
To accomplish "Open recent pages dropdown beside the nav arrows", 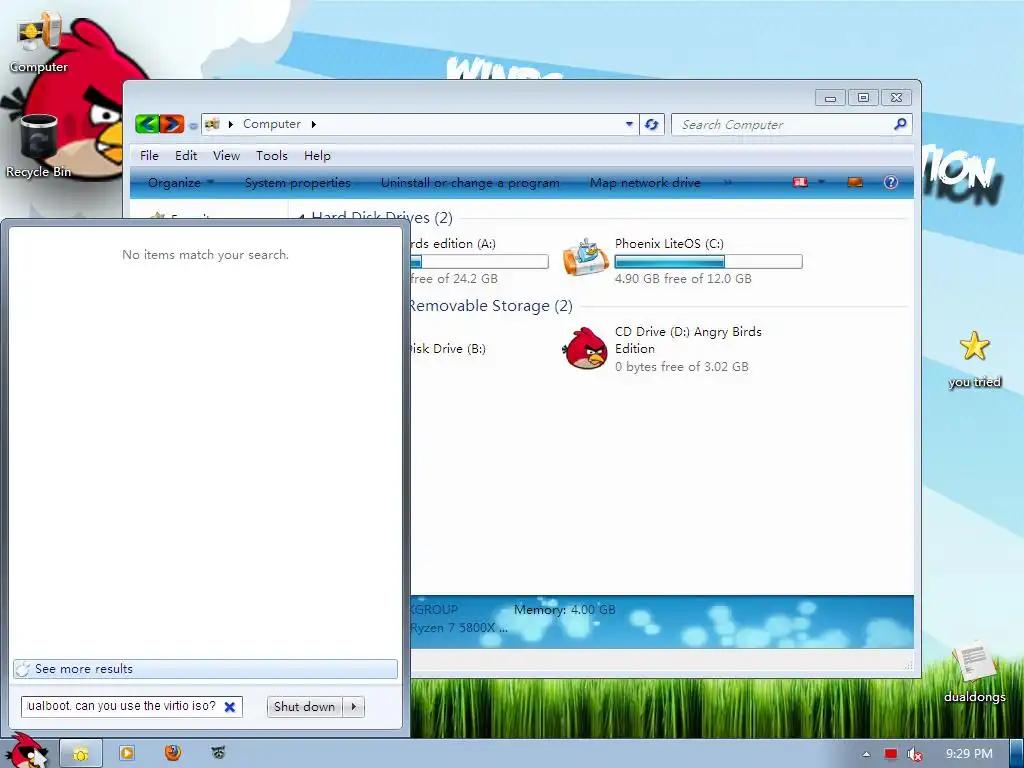I will (x=193, y=125).
